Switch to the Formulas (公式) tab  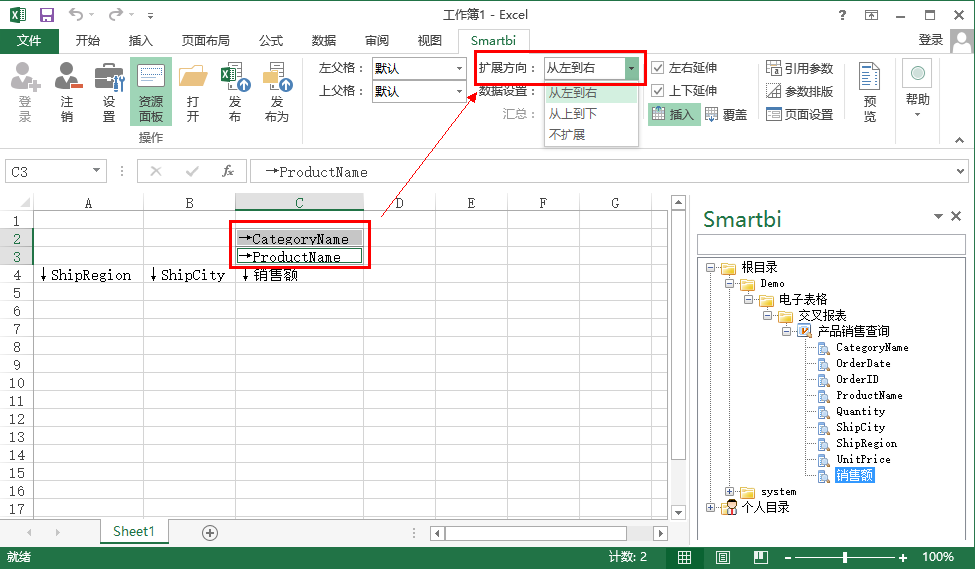[x=271, y=40]
